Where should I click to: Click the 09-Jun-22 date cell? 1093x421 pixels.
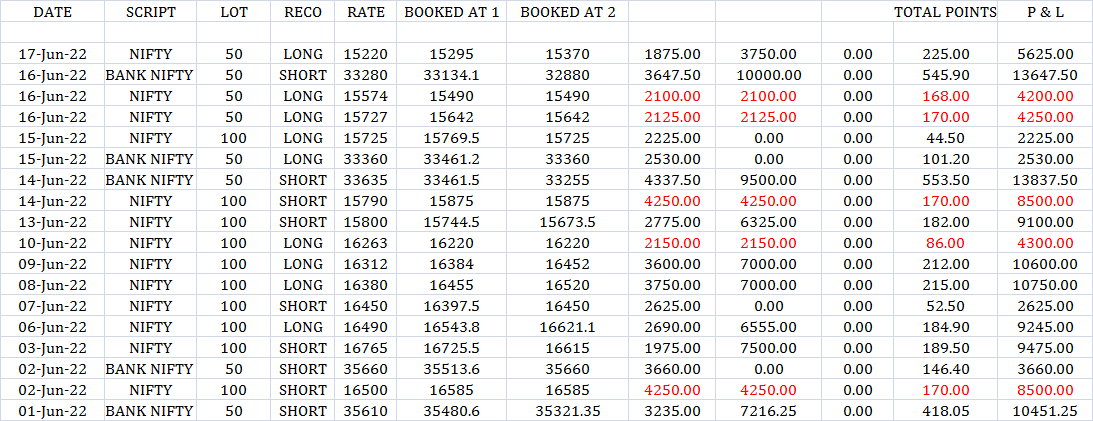[x=52, y=264]
